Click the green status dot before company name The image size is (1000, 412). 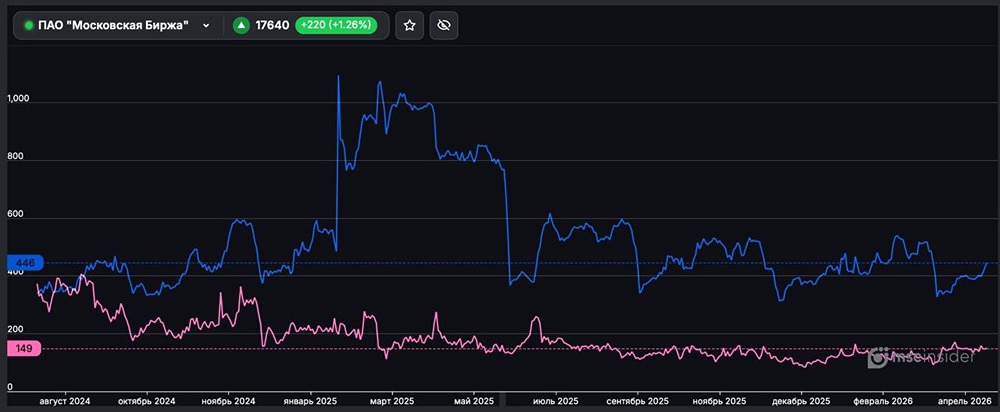pos(28,26)
